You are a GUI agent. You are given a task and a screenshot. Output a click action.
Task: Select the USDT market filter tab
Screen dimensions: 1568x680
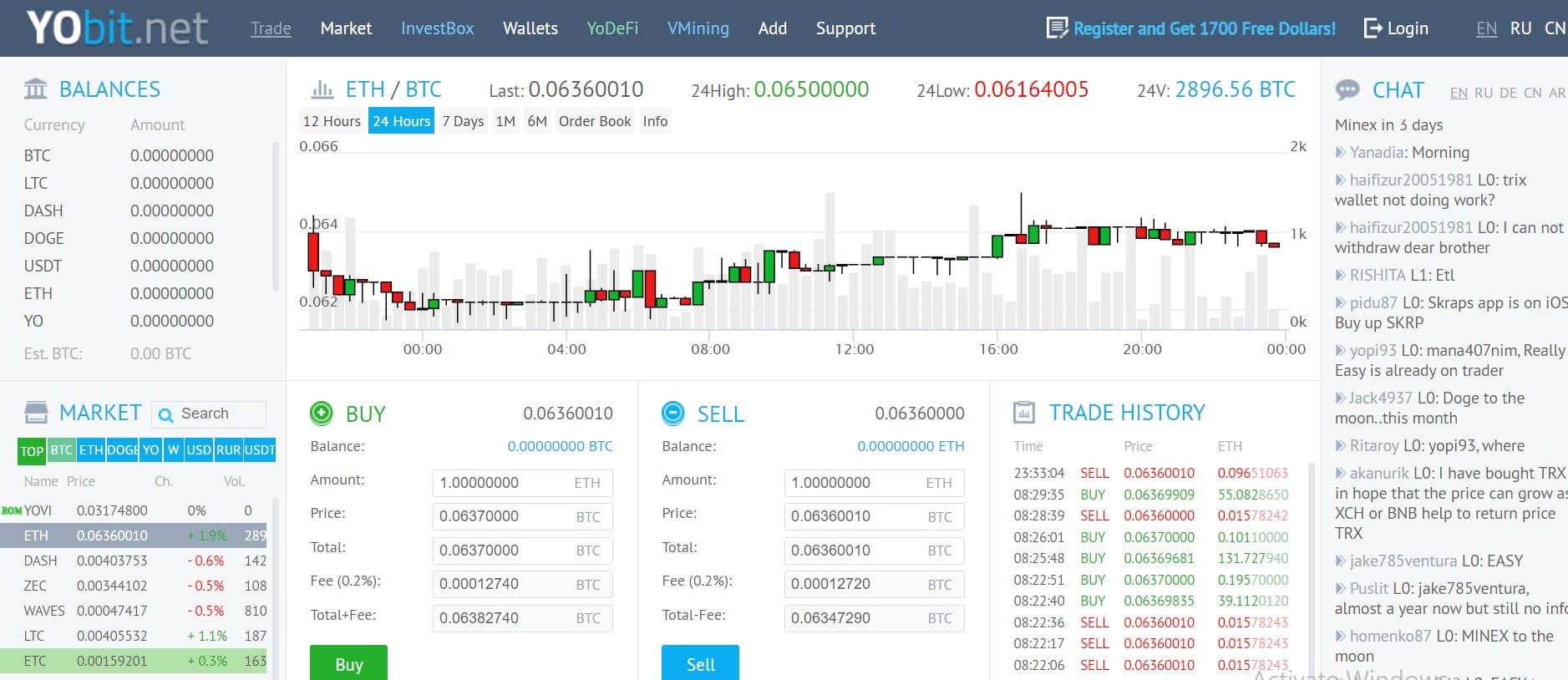(x=260, y=450)
